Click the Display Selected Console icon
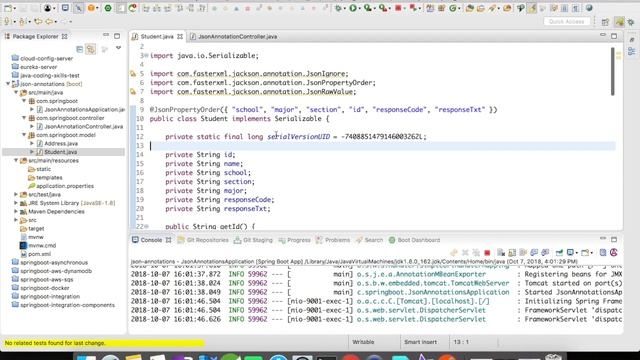This screenshot has height=360, width=640. [x=571, y=253]
